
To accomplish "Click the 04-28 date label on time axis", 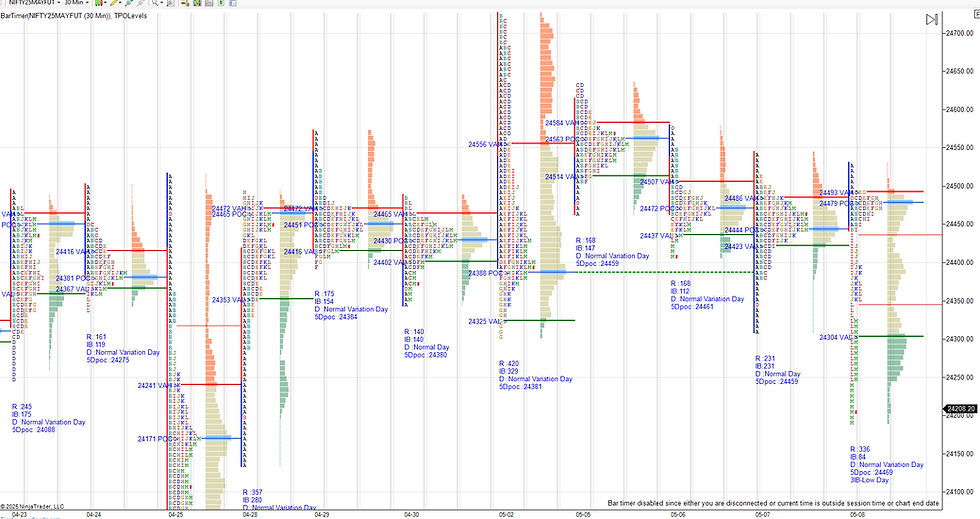I will pos(250,515).
